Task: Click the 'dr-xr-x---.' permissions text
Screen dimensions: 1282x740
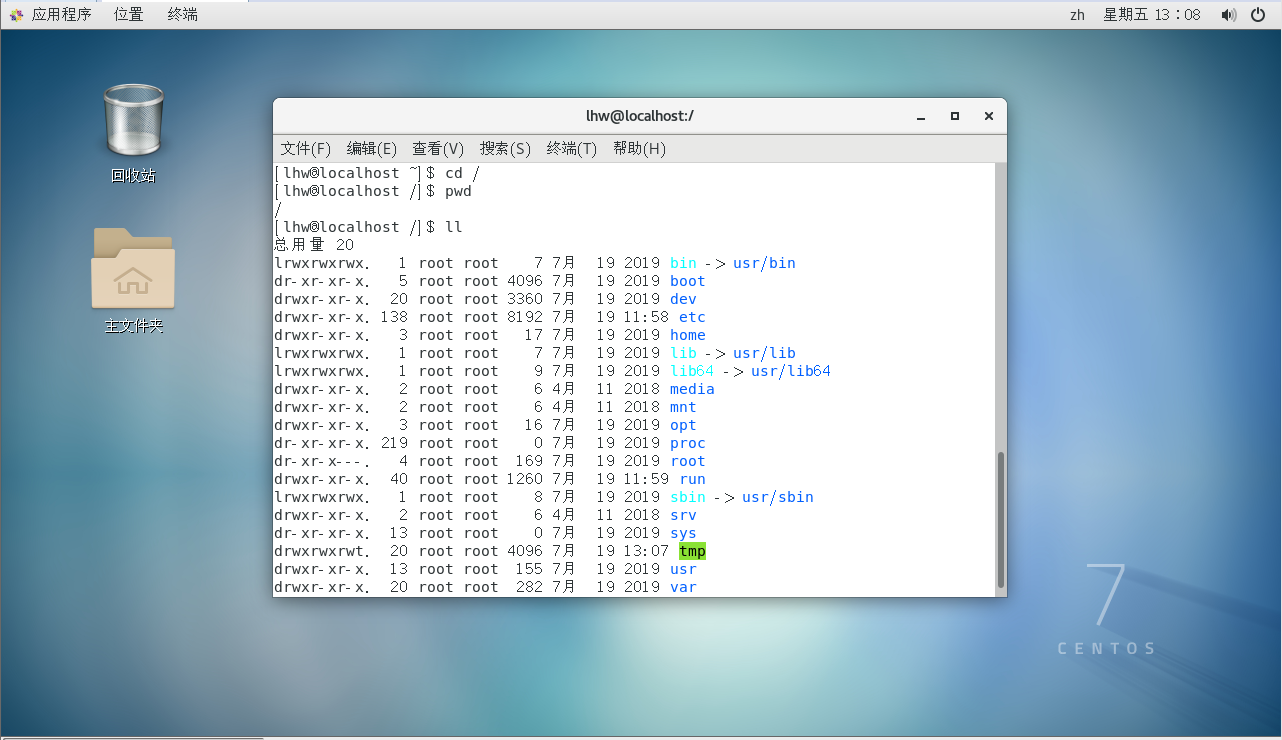Action: point(322,461)
